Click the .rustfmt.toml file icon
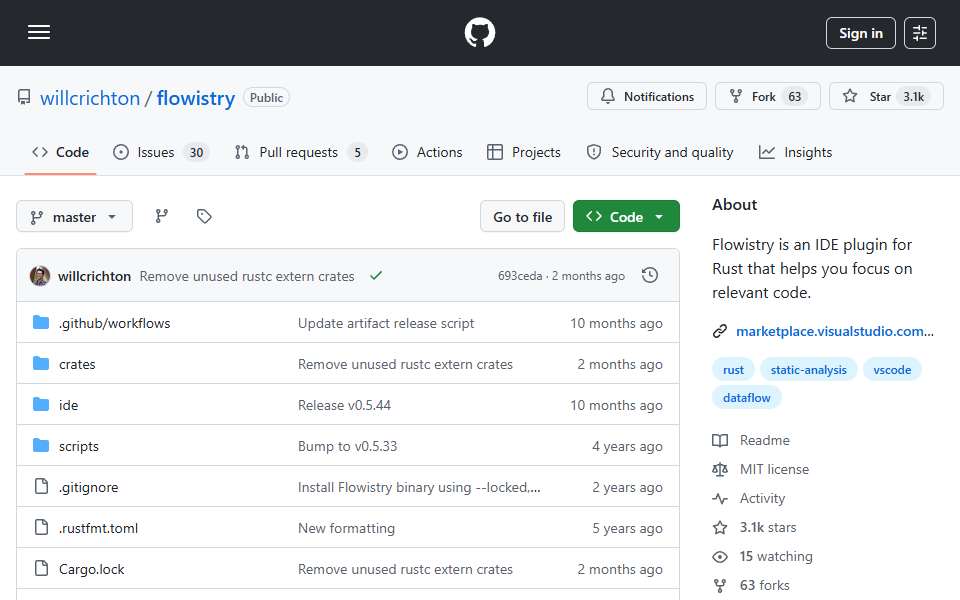This screenshot has height=600, width=960. (41, 527)
